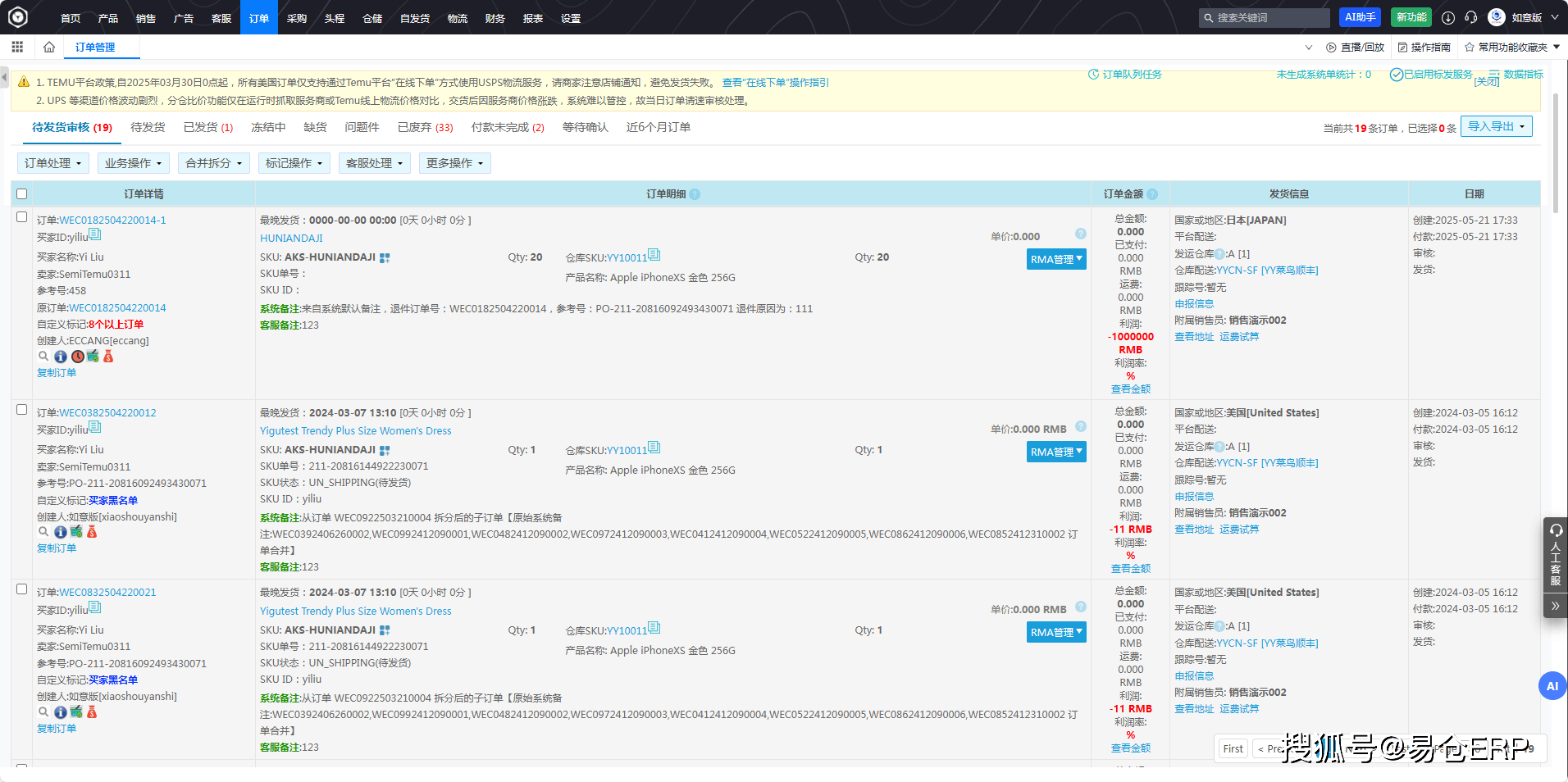Viewport: 1568px width, 782px height.
Task: Select checkbox for order WEC0832504220021
Action: pyautogui.click(x=22, y=589)
